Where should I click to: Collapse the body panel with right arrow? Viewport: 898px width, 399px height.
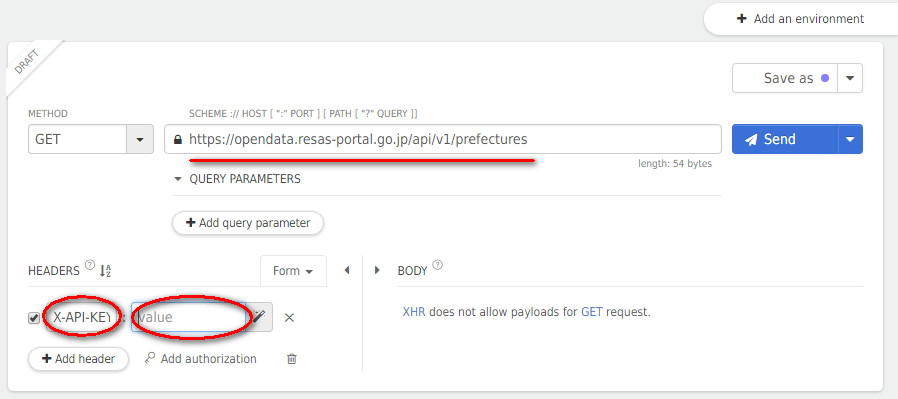(x=377, y=270)
